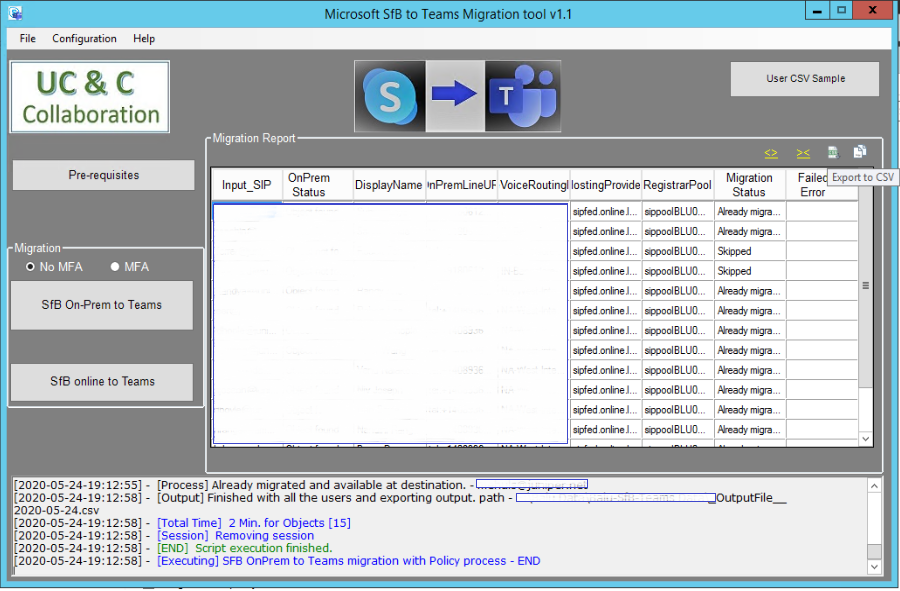Click the log pane scroll up arrow
This screenshot has width=900, height=591.
(x=874, y=486)
